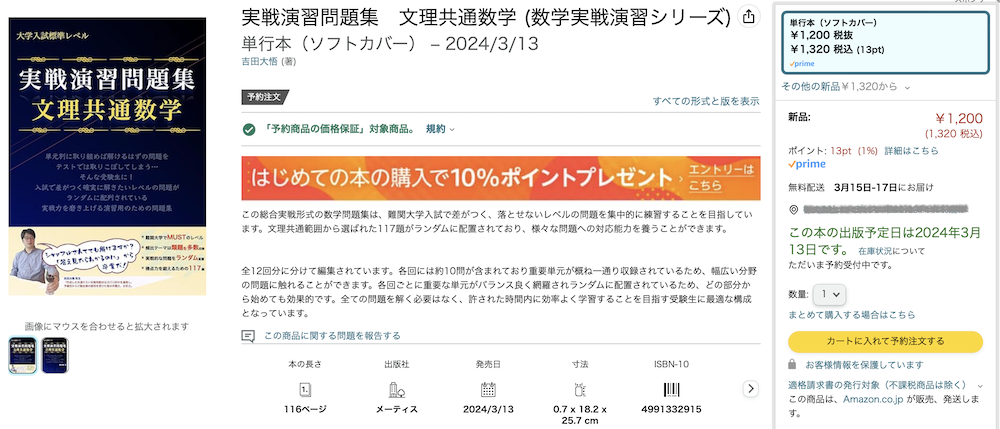Click the blurred delivery address text
Screen dimensions: 1000x429
click(x=886, y=209)
